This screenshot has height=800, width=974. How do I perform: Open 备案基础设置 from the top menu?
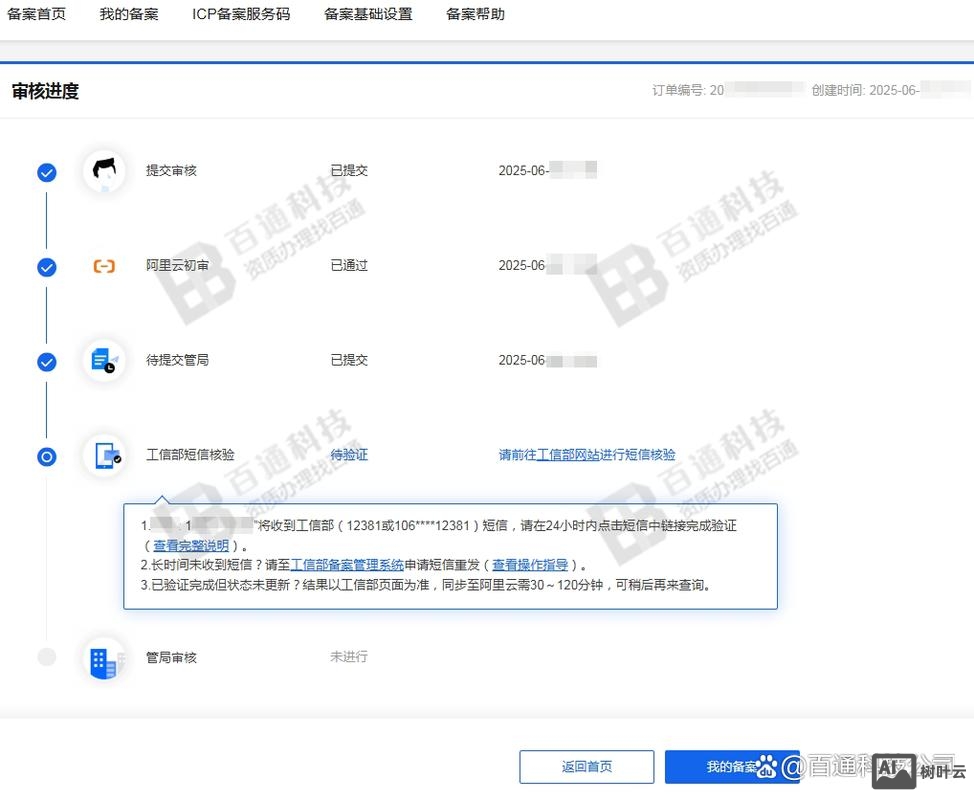(x=367, y=14)
